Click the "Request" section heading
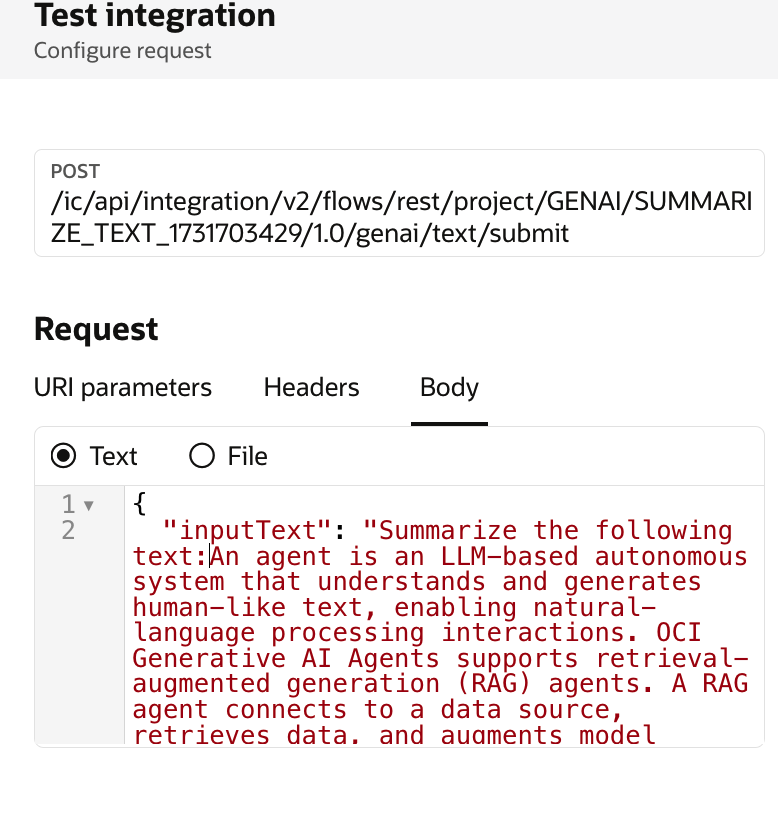Viewport: 778px width, 822px height. tap(96, 330)
